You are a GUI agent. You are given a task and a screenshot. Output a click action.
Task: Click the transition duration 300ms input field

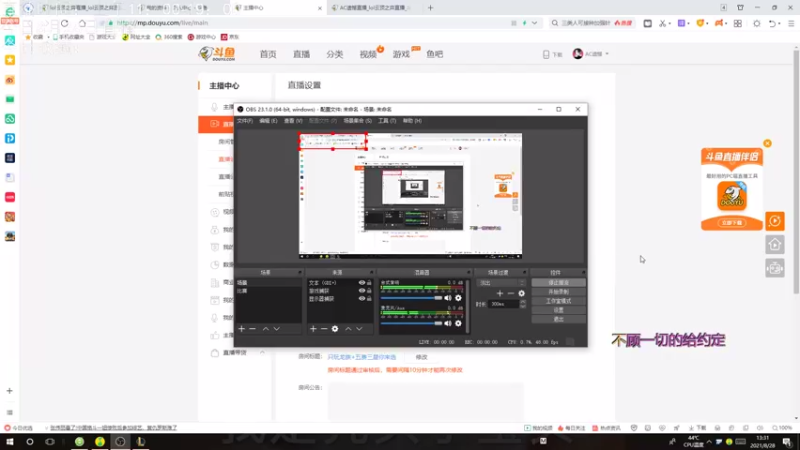point(503,304)
